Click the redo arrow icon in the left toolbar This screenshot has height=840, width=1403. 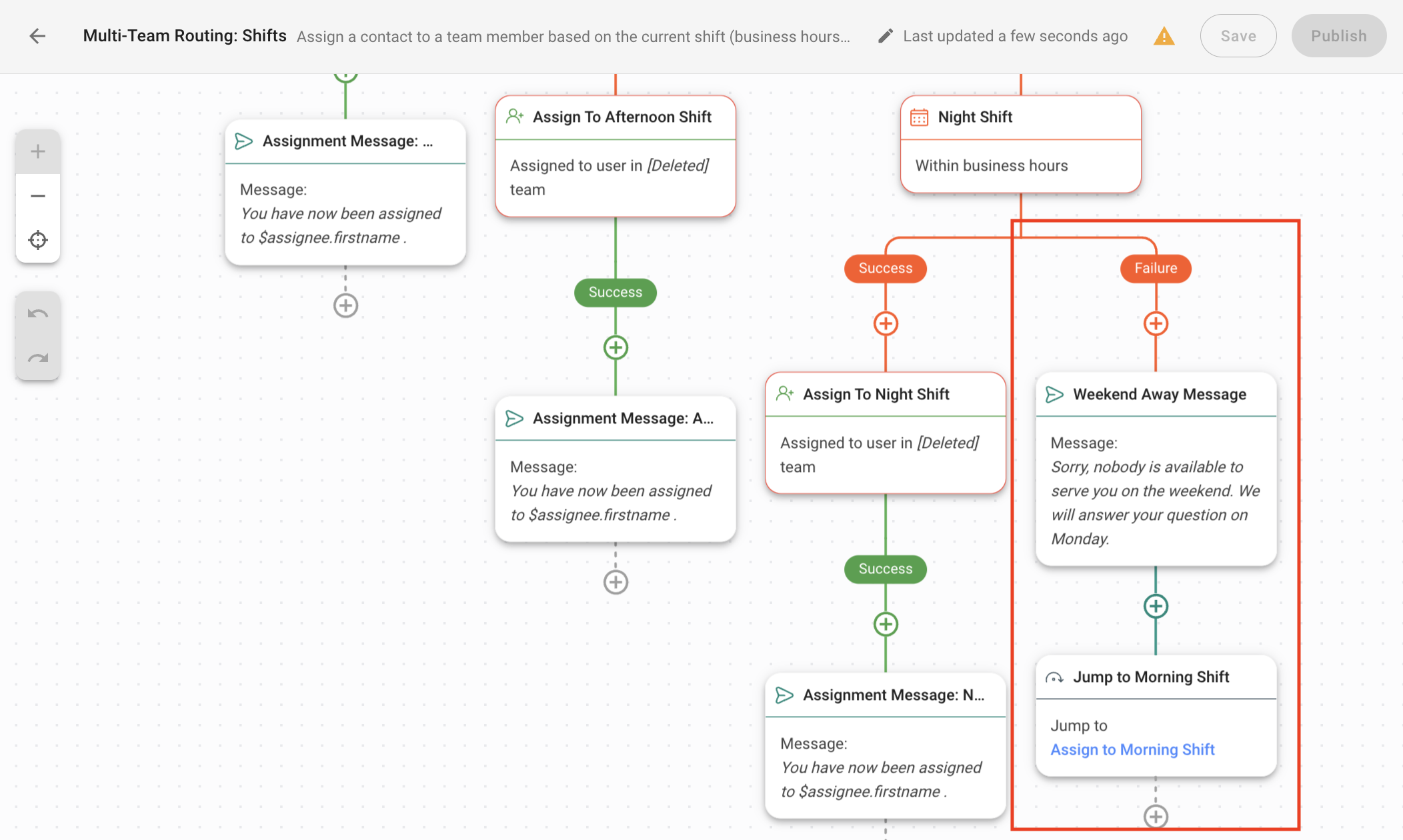38,357
